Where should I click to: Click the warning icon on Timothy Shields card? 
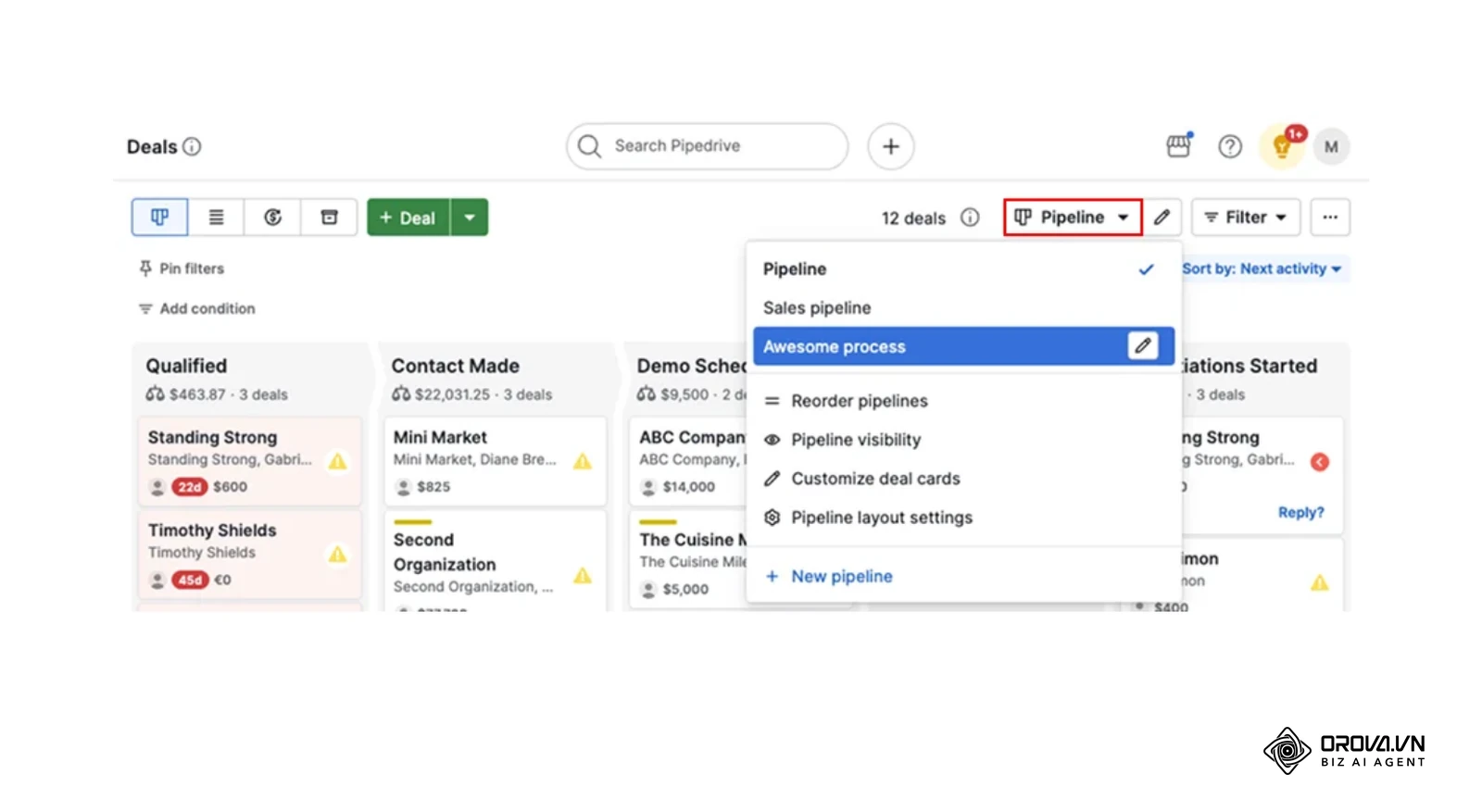(338, 555)
